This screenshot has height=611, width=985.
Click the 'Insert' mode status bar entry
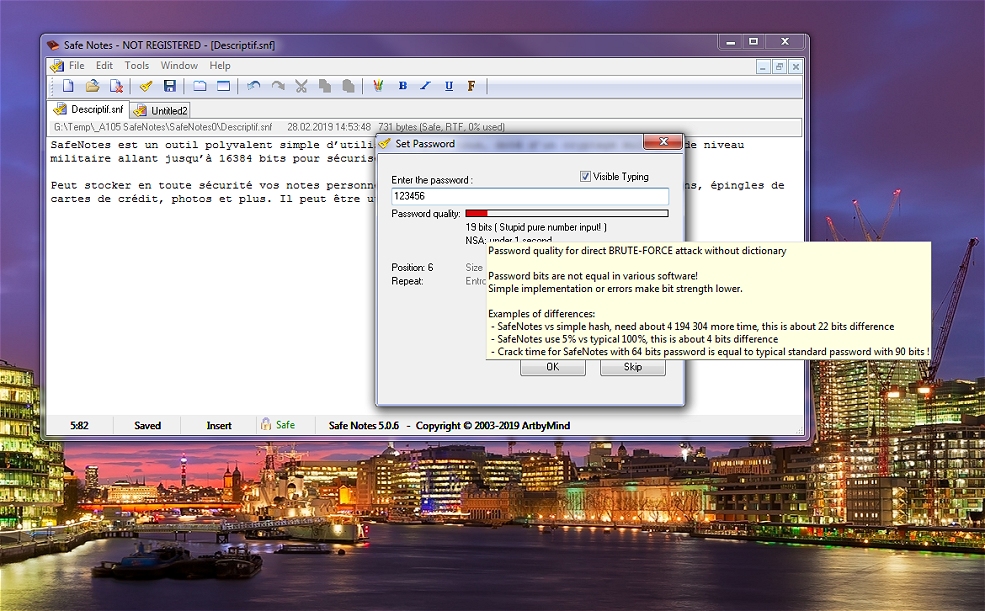[x=219, y=425]
